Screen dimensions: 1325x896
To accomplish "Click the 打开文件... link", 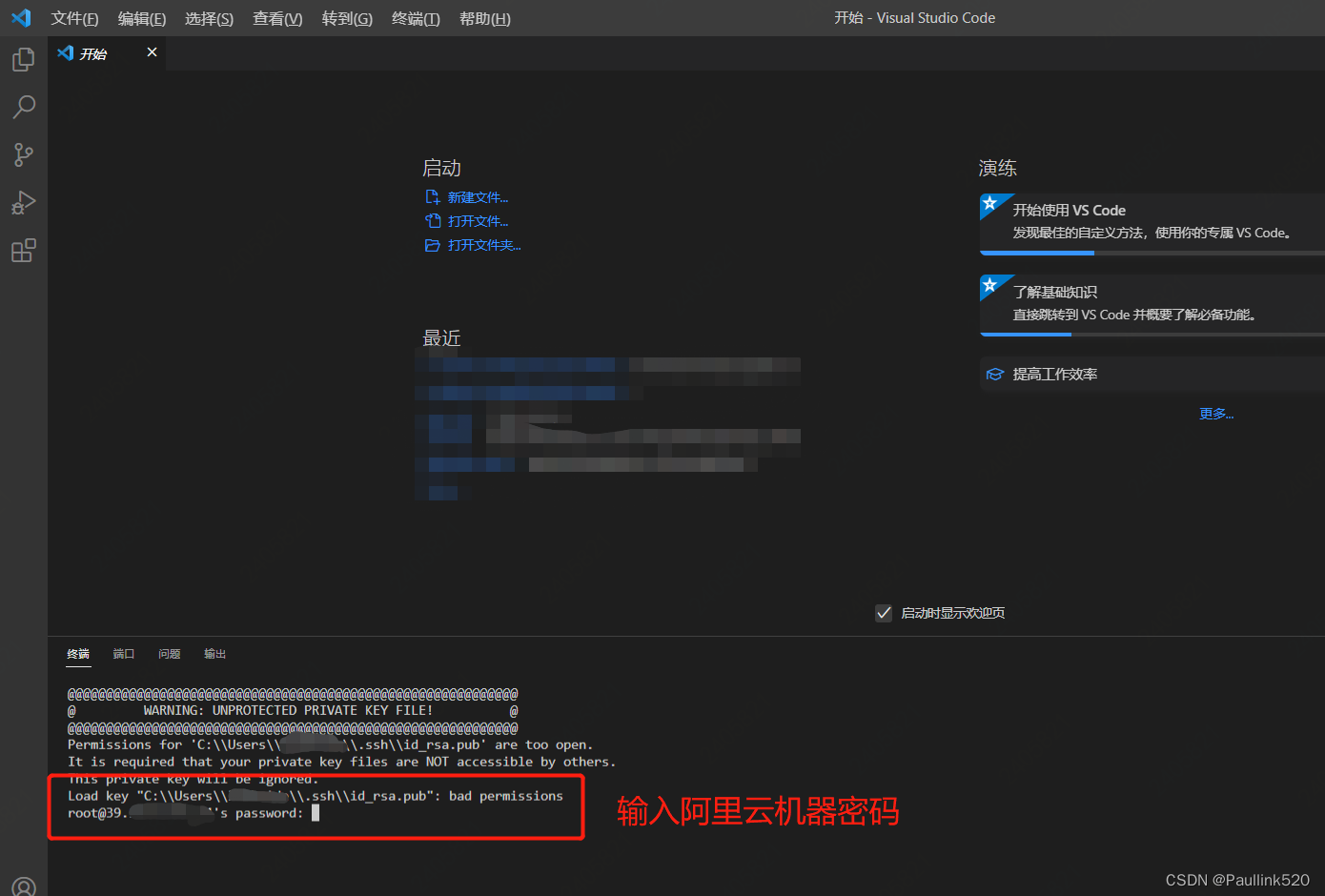I will (478, 221).
